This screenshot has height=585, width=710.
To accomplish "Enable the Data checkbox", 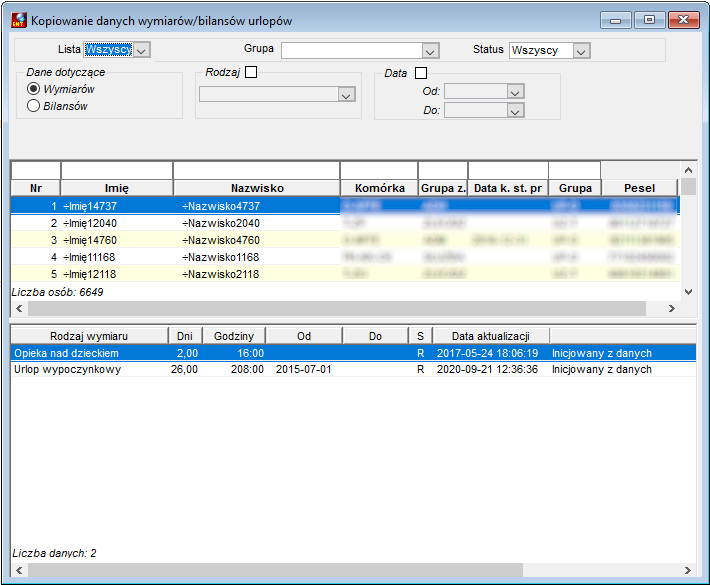I will [421, 73].
